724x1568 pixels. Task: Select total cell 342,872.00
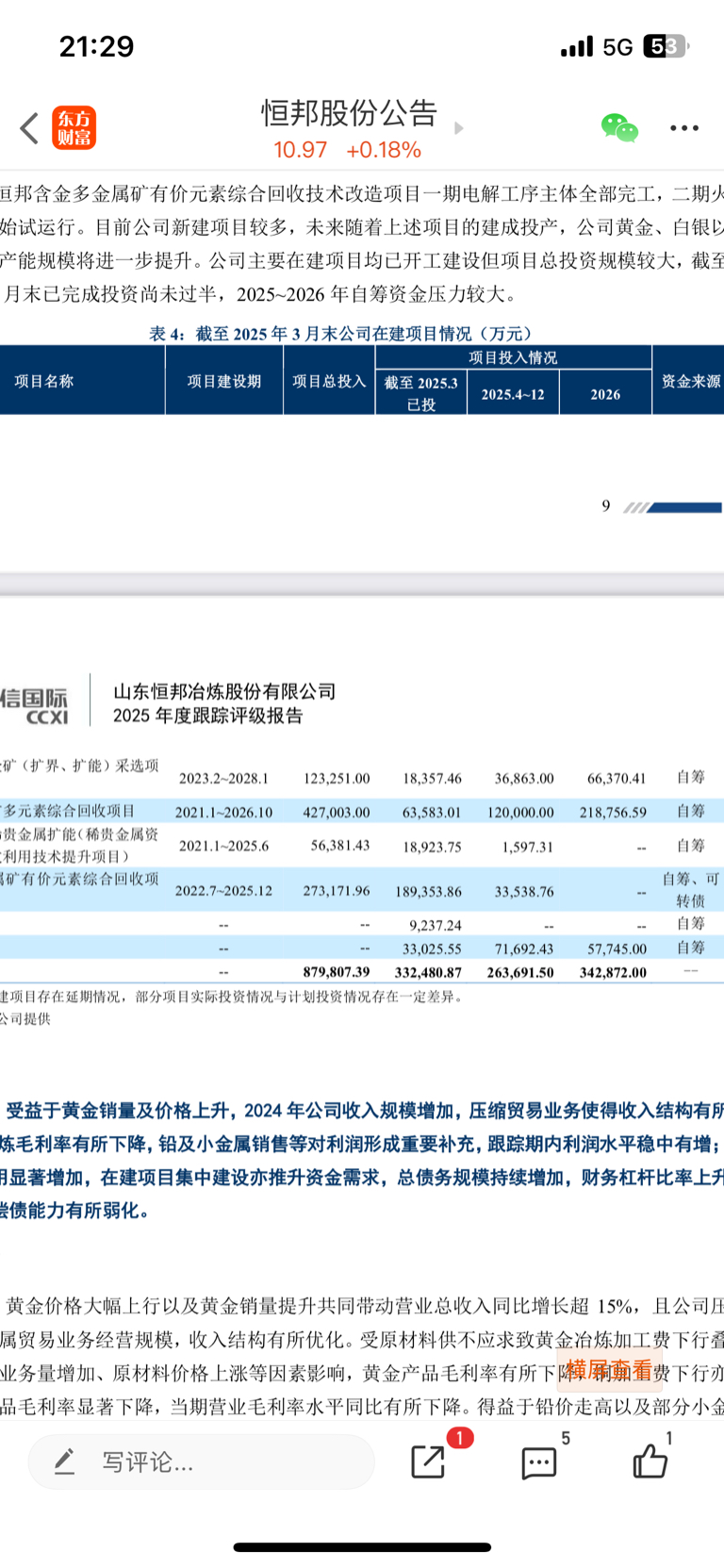(x=613, y=972)
